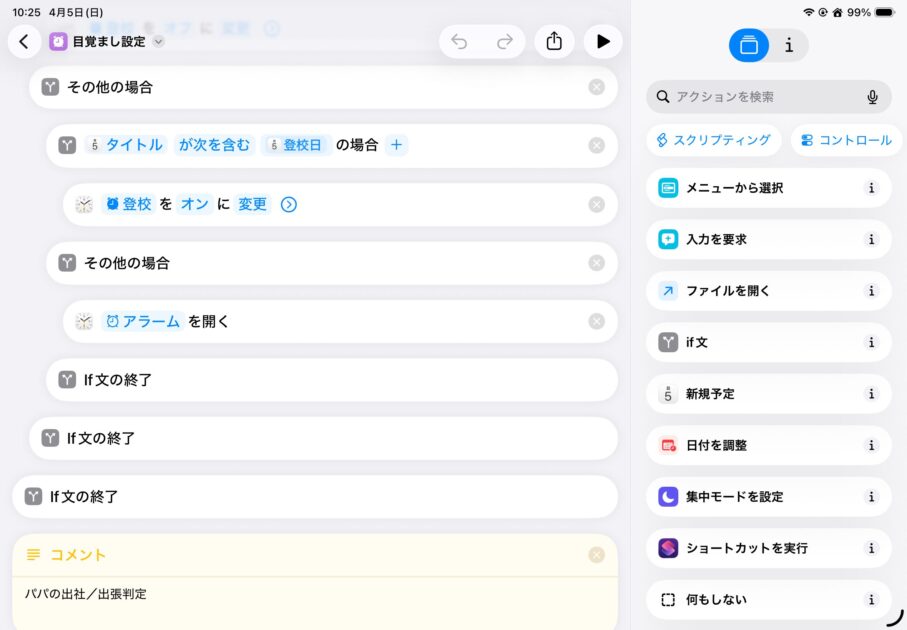Open the コントロール category
The image size is (907, 630).
[x=846, y=140]
